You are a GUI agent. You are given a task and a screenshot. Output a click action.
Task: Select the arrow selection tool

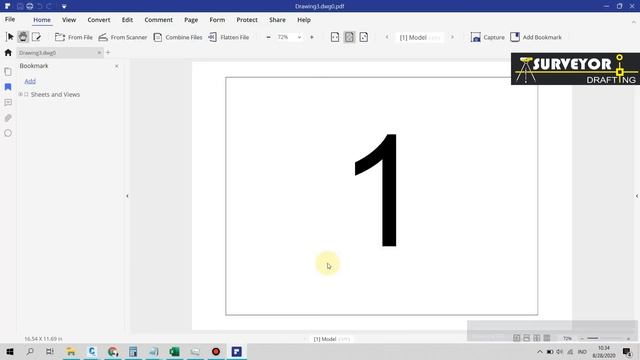click(x=10, y=37)
